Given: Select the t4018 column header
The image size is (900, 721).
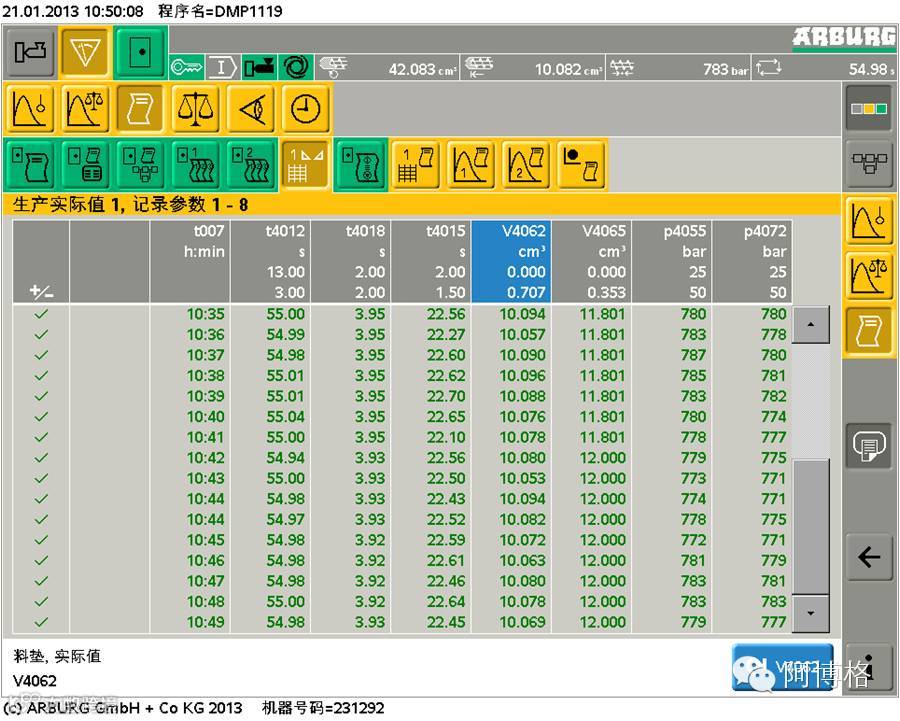Looking at the screenshot, I should 351,261.
